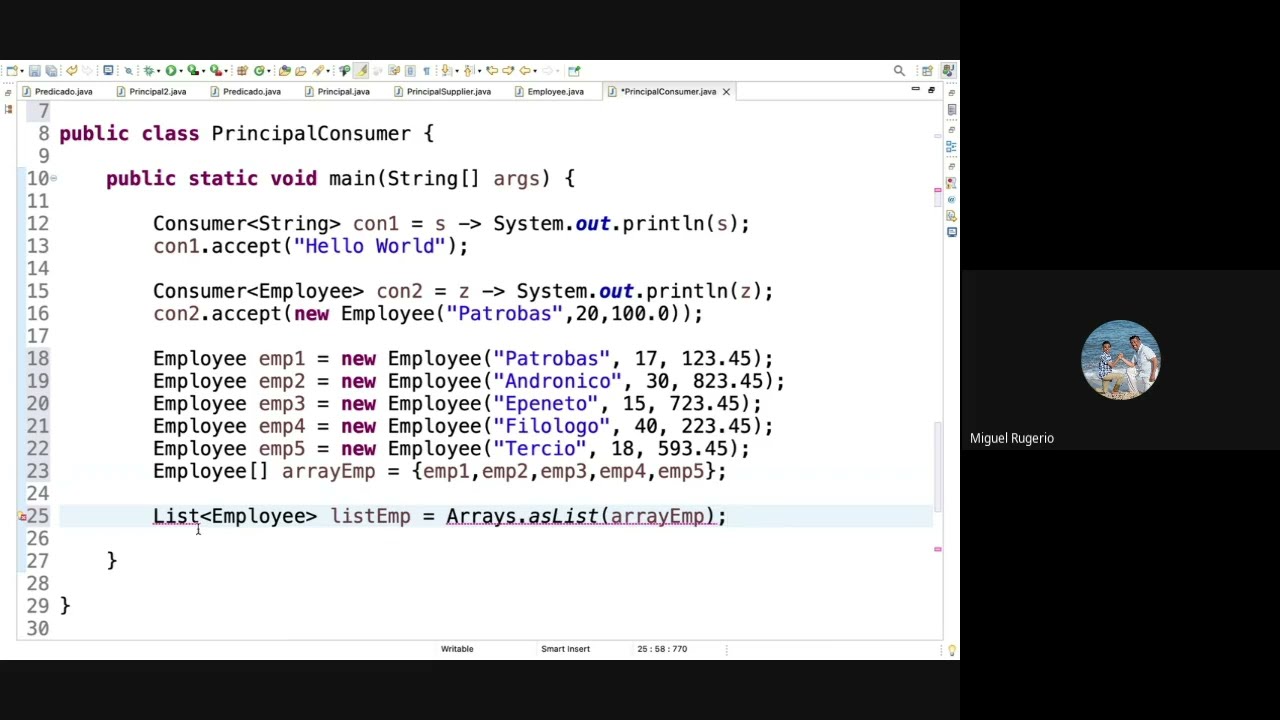The height and width of the screenshot is (720, 1280).
Task: Click the Open Task folder icon
Action: [x=300, y=71]
